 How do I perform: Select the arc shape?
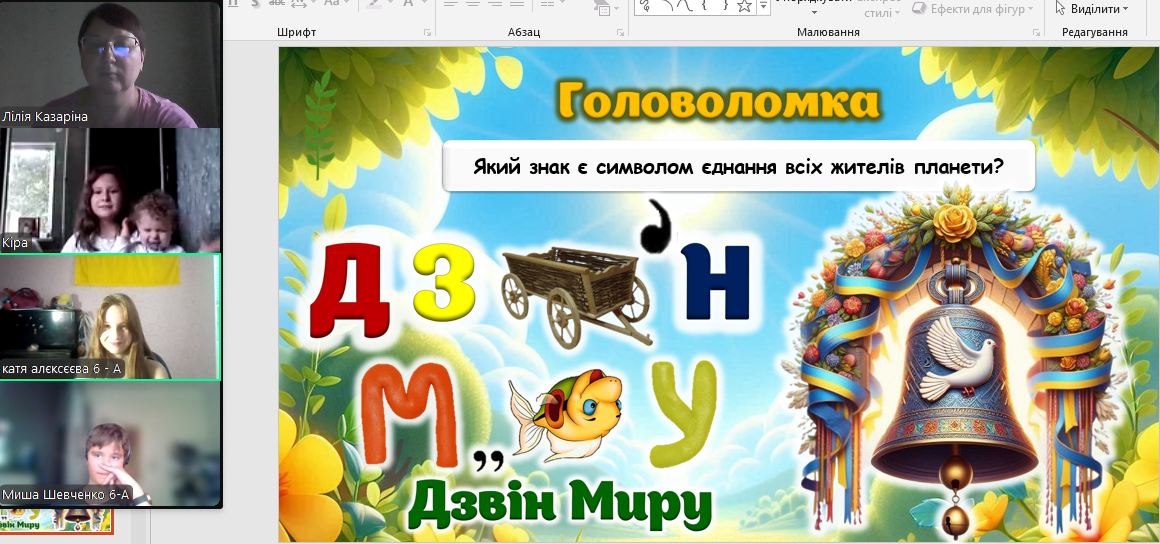tap(666, 6)
